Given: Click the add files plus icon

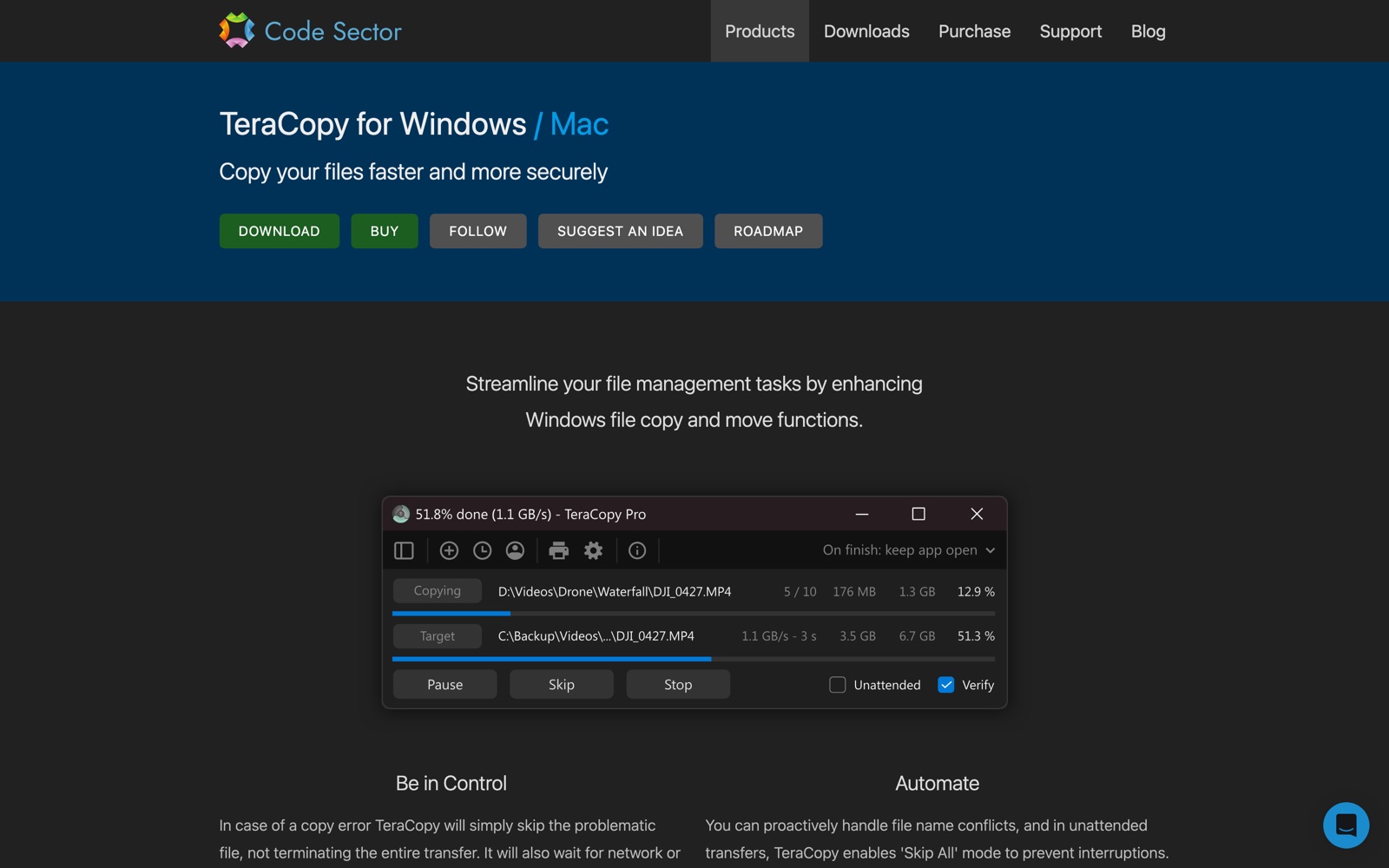Looking at the screenshot, I should tap(449, 550).
